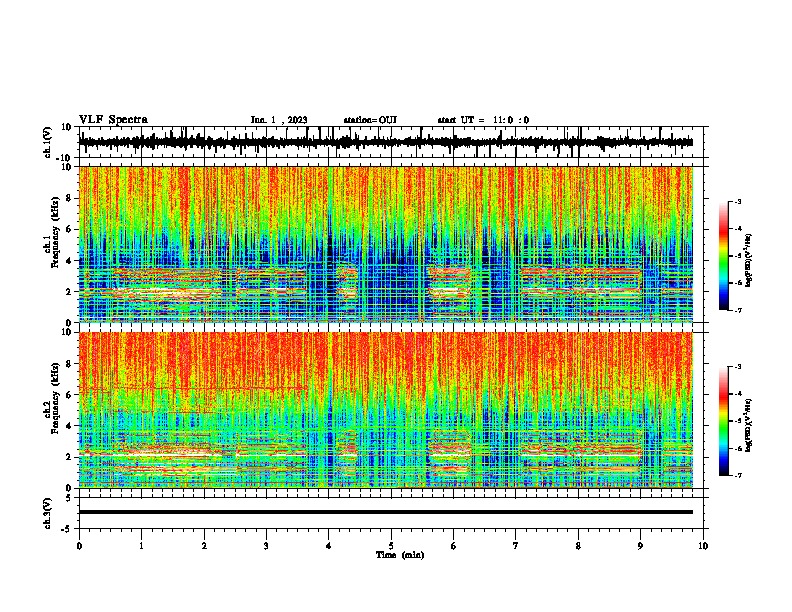Click the ch.1(V) waveform axis label
Image resolution: width=792 pixels, height=612 pixels.
coord(48,142)
